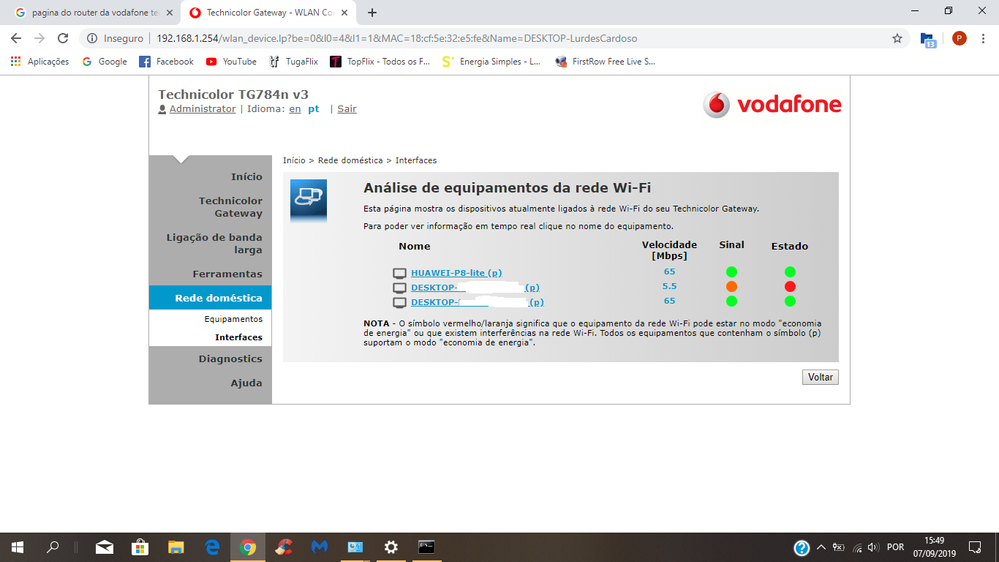The image size is (999, 562).
Task: Click the Chrome taskbar icon
Action: [248, 547]
